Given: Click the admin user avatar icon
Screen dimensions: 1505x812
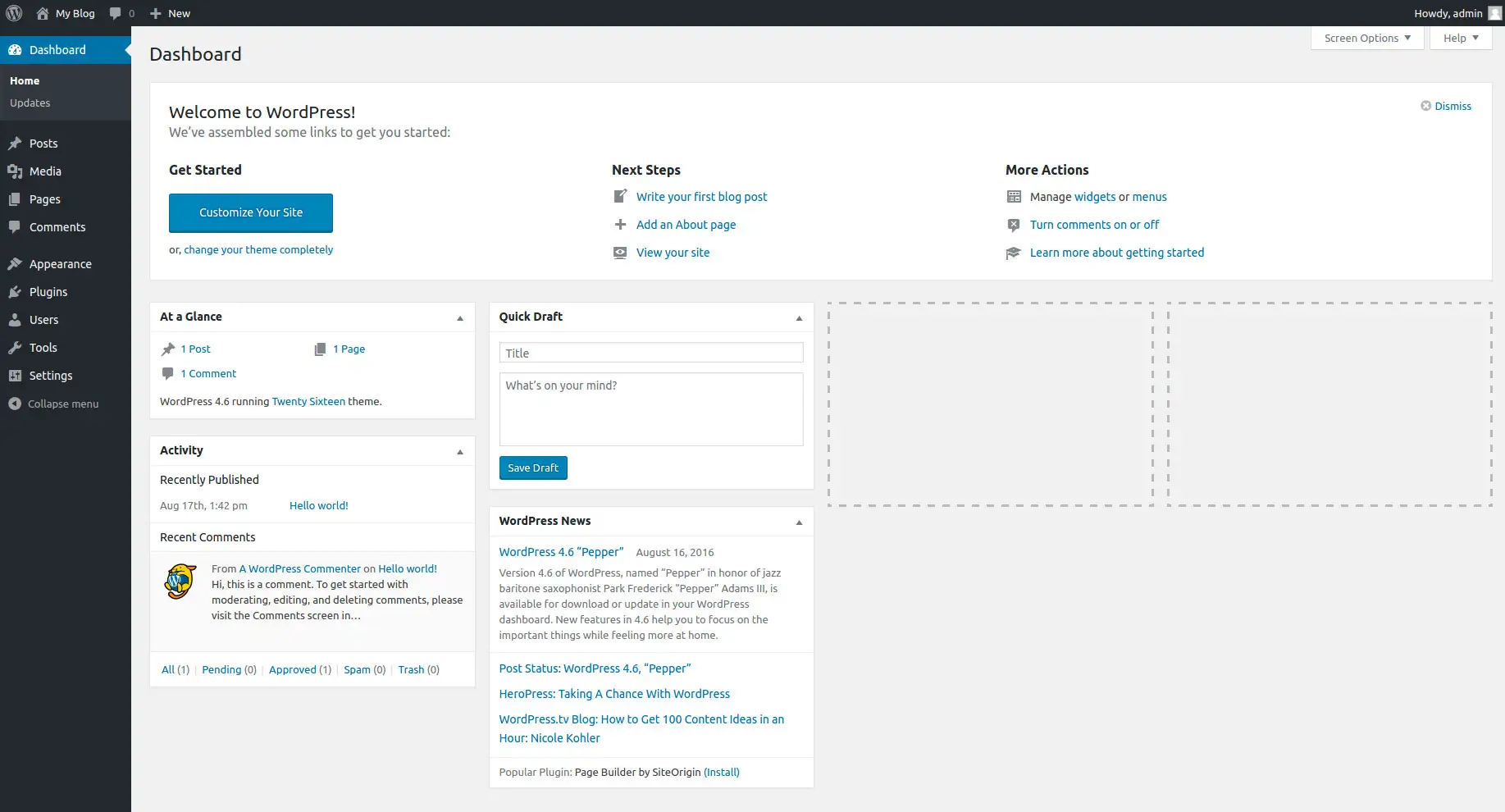Looking at the screenshot, I should click(1494, 13).
